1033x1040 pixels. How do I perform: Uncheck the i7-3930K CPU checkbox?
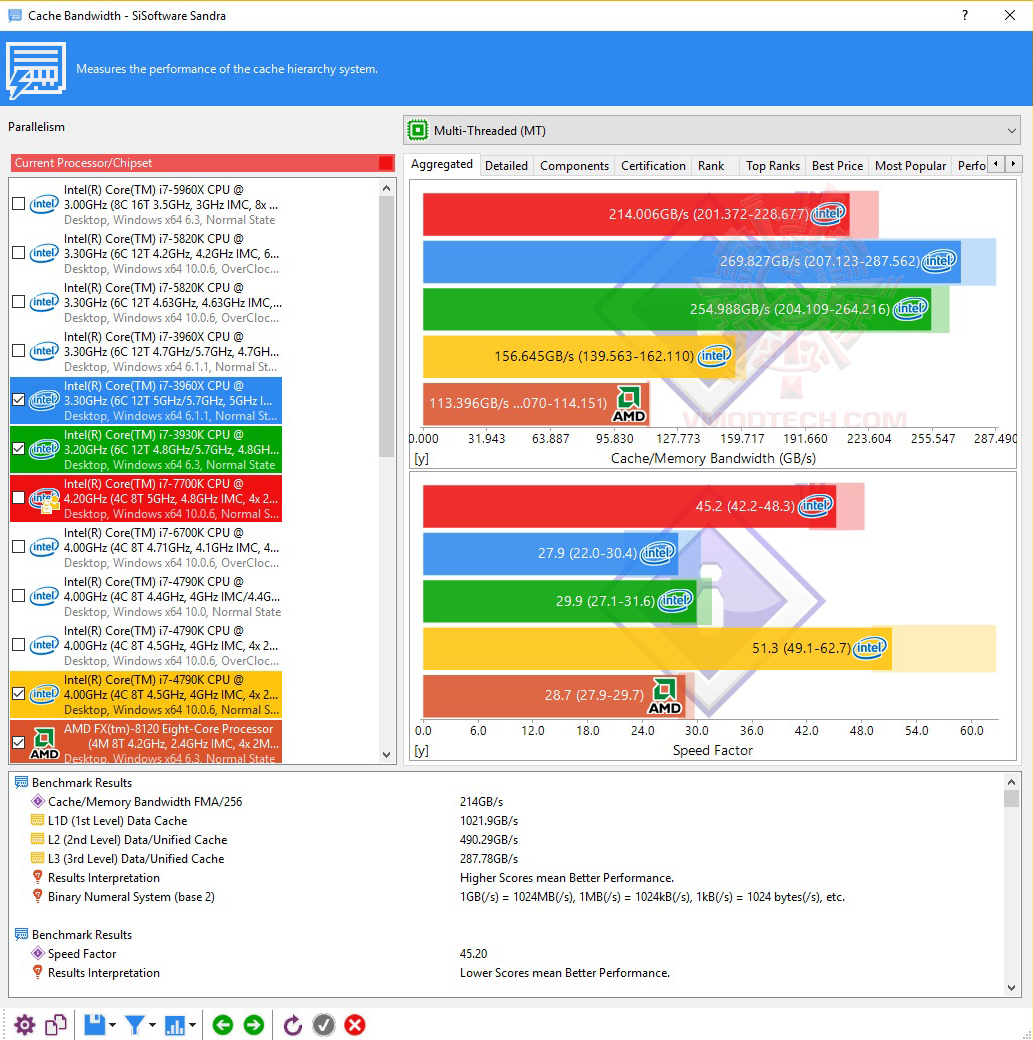click(19, 449)
